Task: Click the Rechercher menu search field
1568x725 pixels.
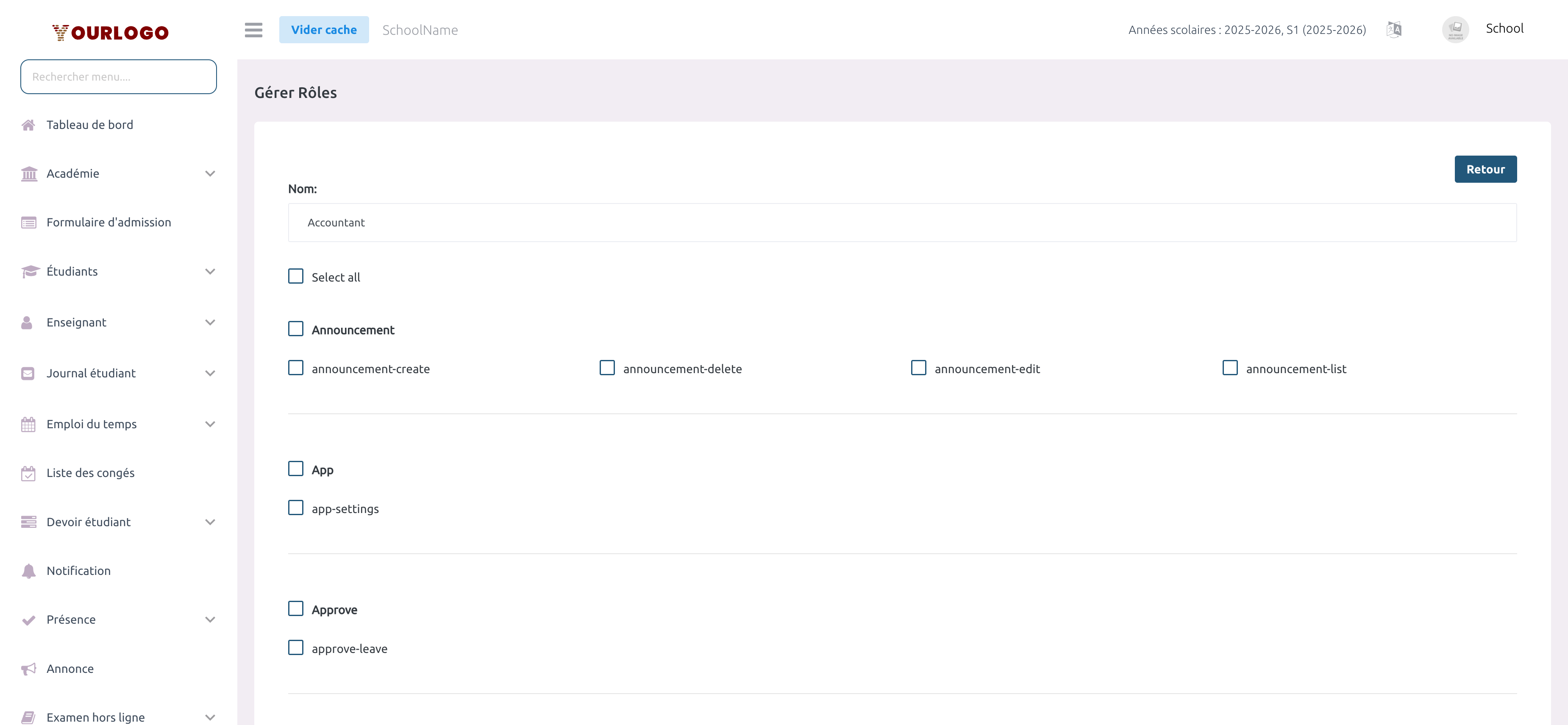Action: point(118,76)
